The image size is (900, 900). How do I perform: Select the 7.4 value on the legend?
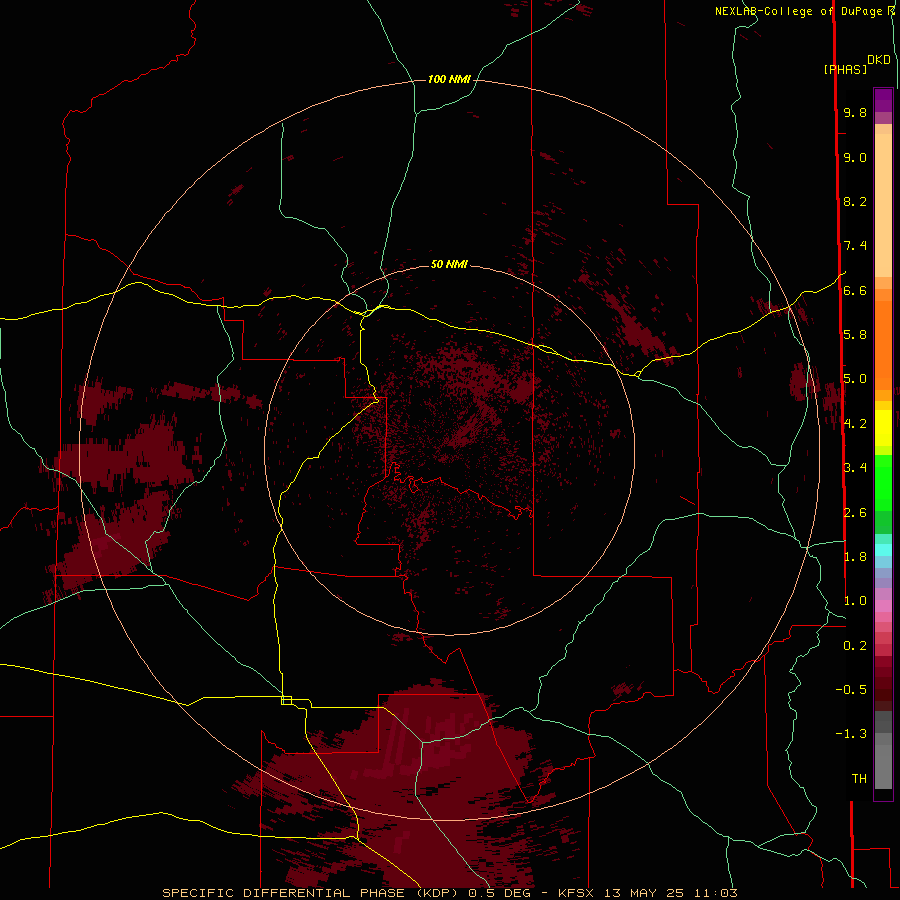(x=855, y=246)
